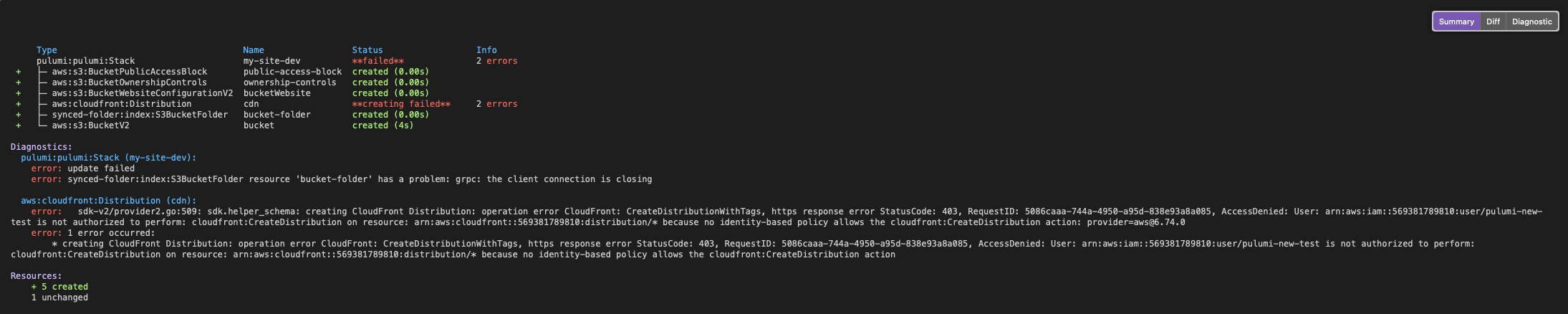This screenshot has width=1568, height=314.
Task: Click the Resources section heading
Action: coord(36,276)
